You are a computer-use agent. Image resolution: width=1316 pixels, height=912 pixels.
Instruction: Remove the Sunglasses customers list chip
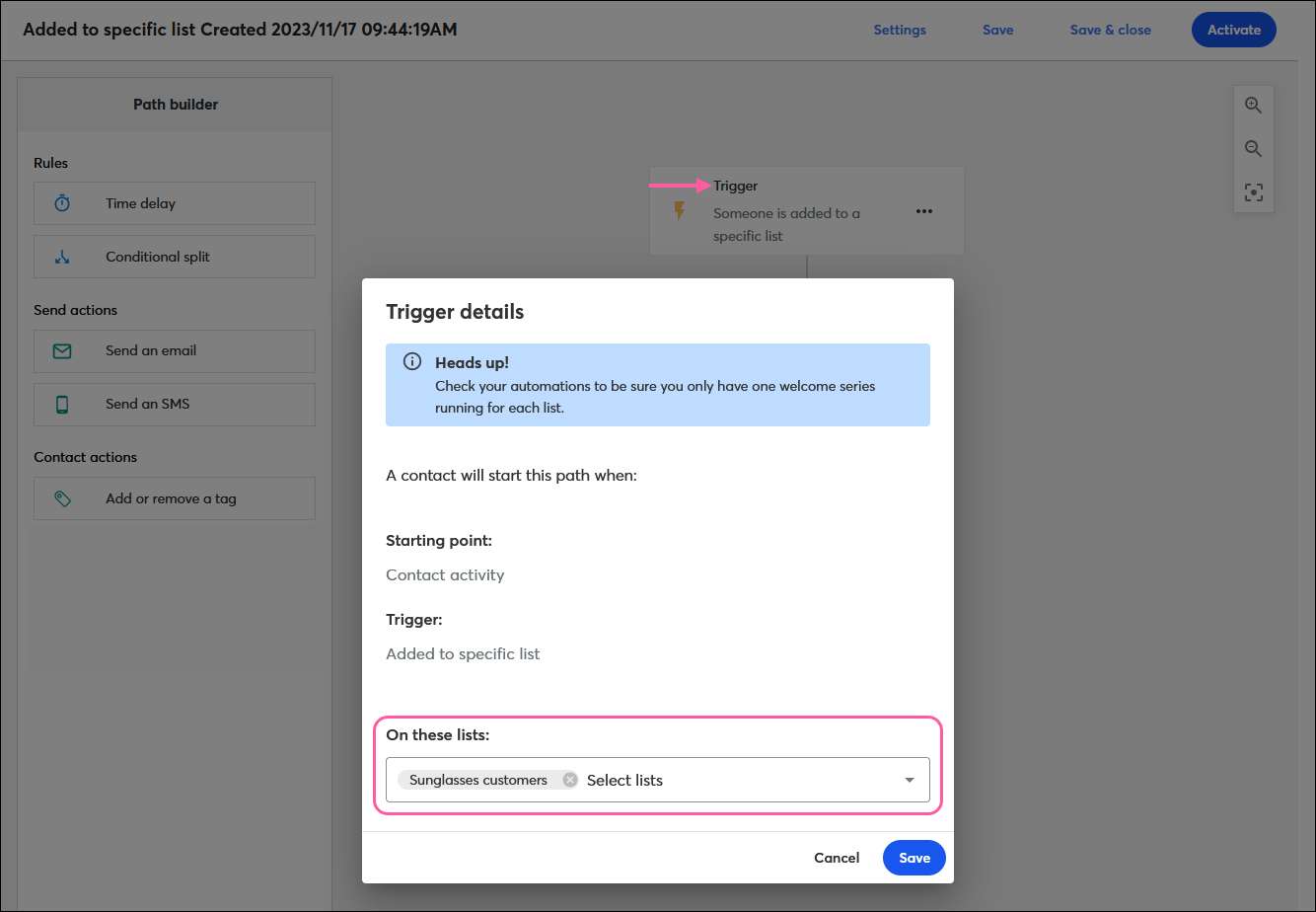[x=569, y=780]
